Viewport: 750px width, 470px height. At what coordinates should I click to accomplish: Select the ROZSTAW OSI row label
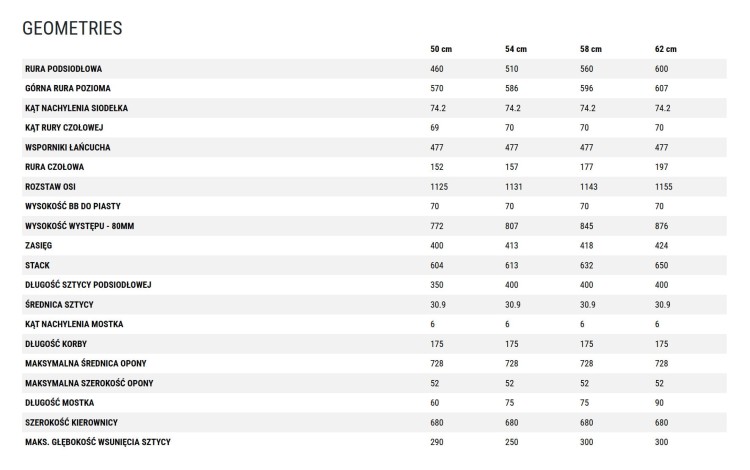pos(50,187)
